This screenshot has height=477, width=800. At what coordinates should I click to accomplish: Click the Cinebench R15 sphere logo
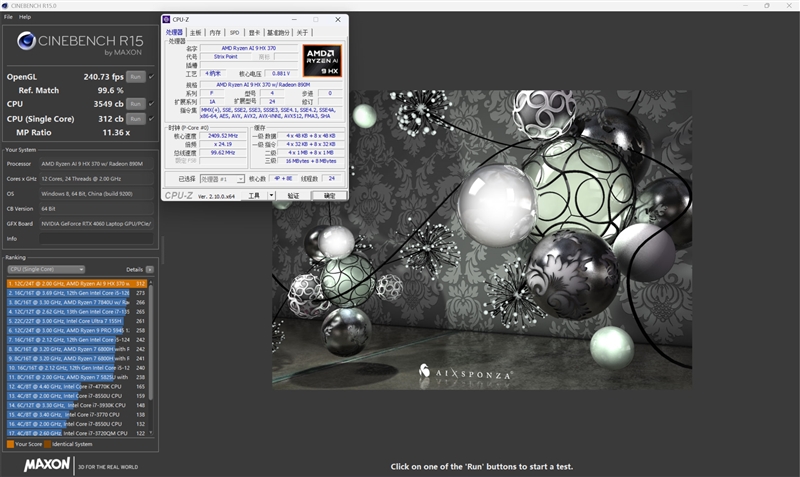point(27,41)
